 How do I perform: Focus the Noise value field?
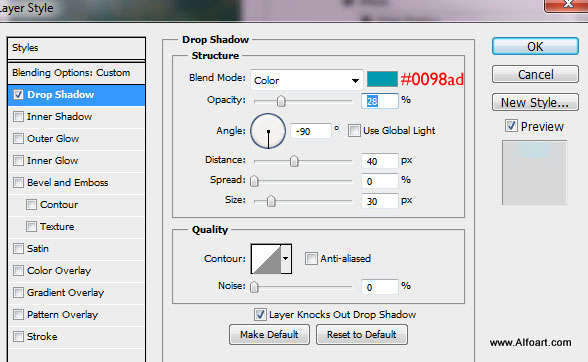click(x=380, y=287)
